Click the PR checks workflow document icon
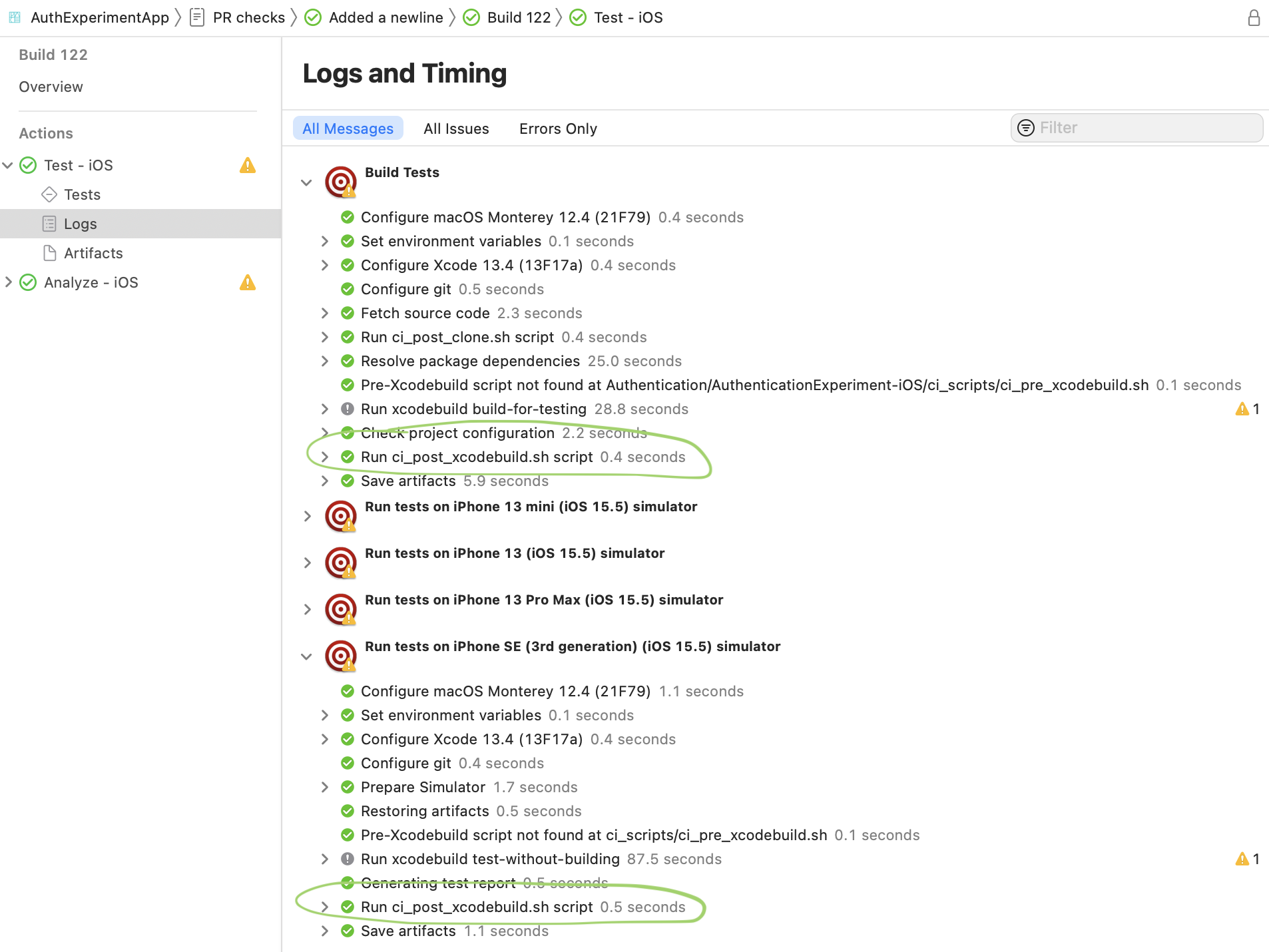Viewport: 1269px width, 952px height. [x=197, y=18]
